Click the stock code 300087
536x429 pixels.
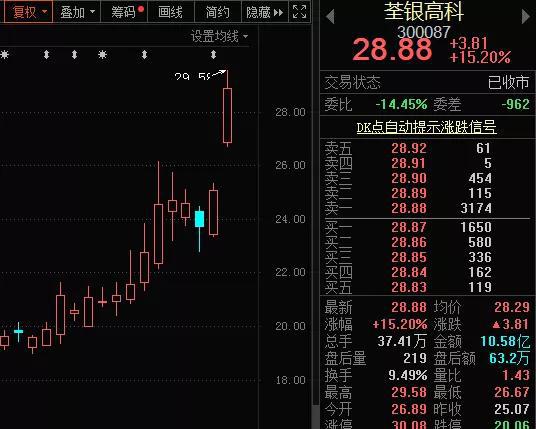[x=424, y=32]
